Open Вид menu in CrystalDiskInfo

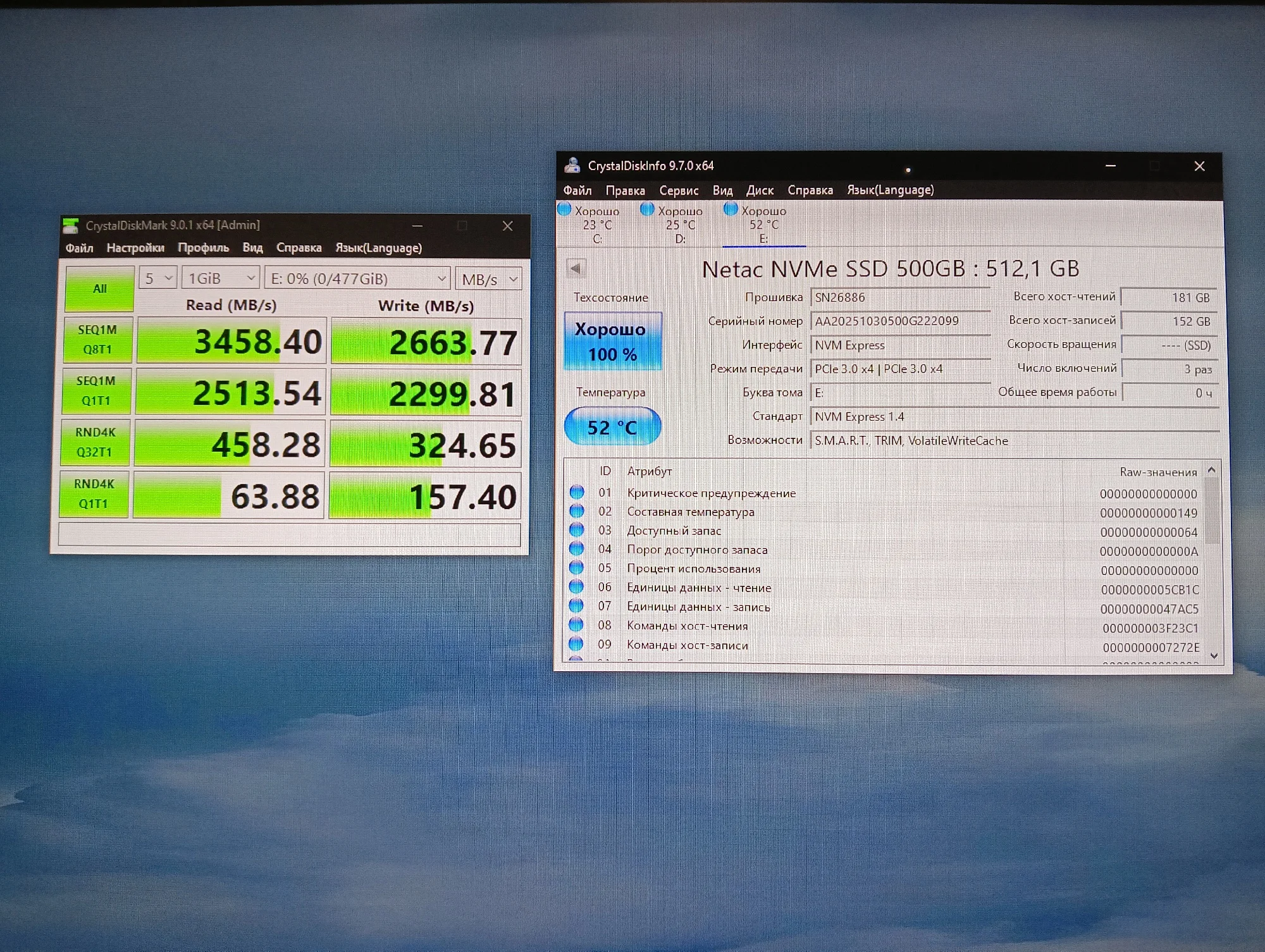[722, 190]
